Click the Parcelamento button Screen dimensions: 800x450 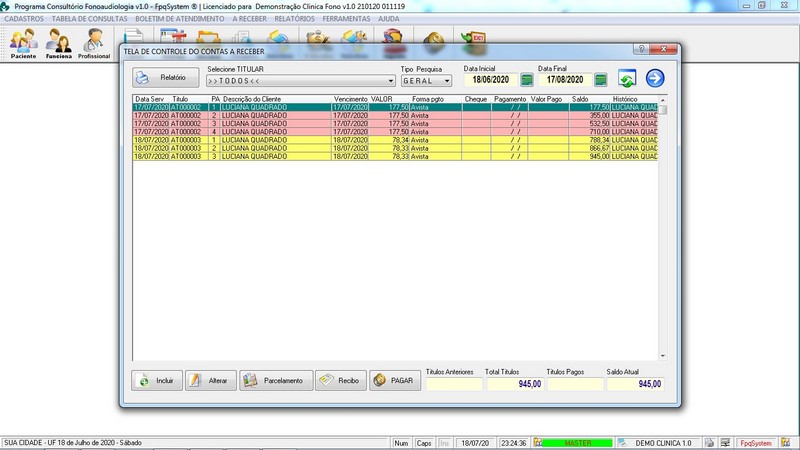point(274,381)
